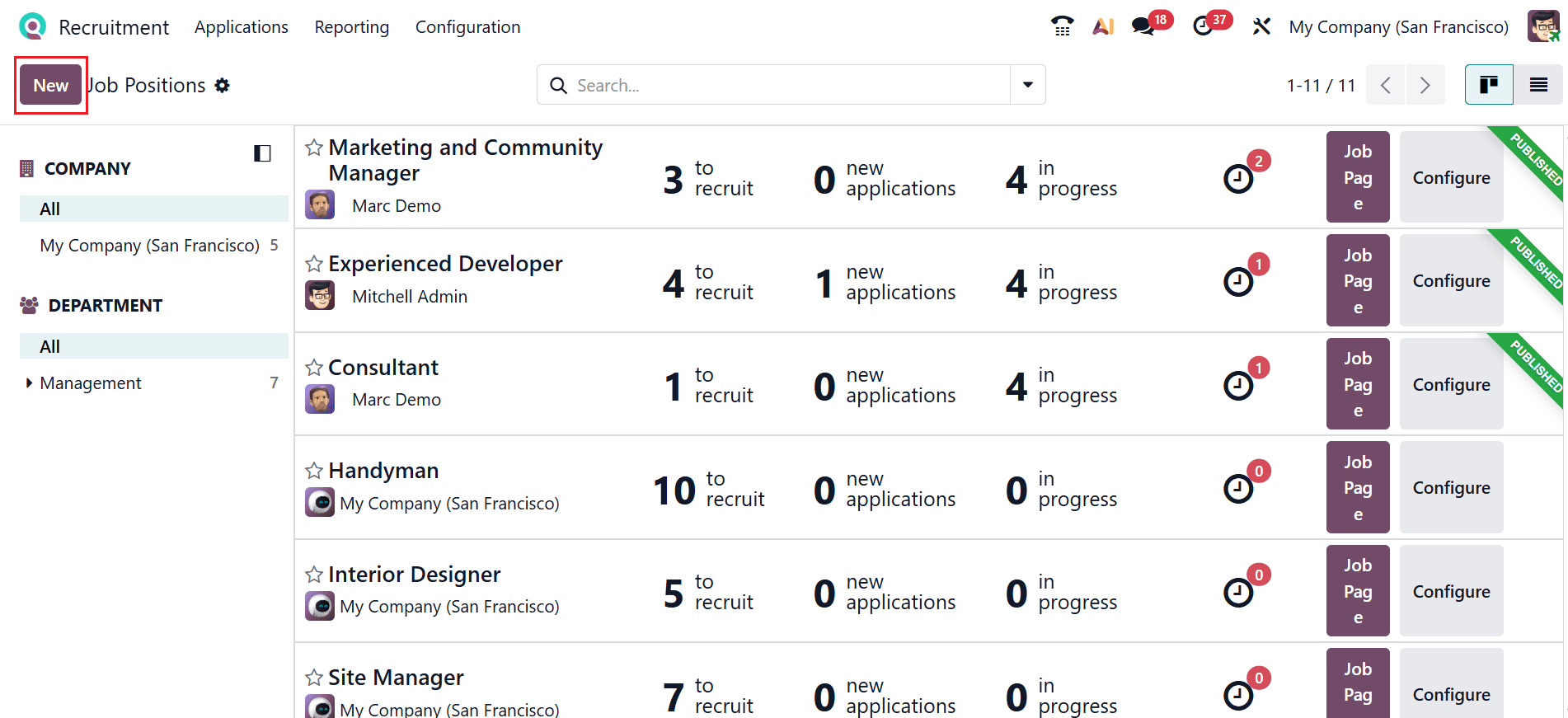Go to next page of records
1568x718 pixels.
point(1425,85)
